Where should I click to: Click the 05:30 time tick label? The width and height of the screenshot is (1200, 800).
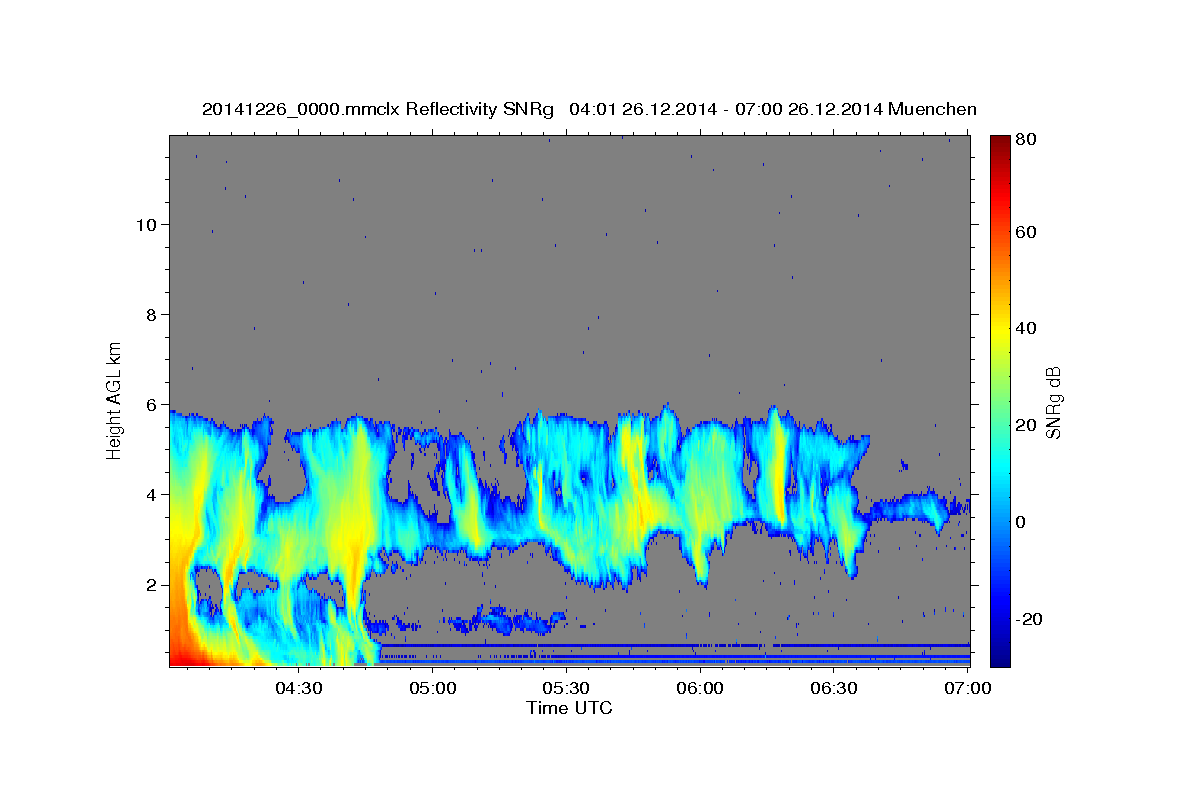(x=566, y=688)
